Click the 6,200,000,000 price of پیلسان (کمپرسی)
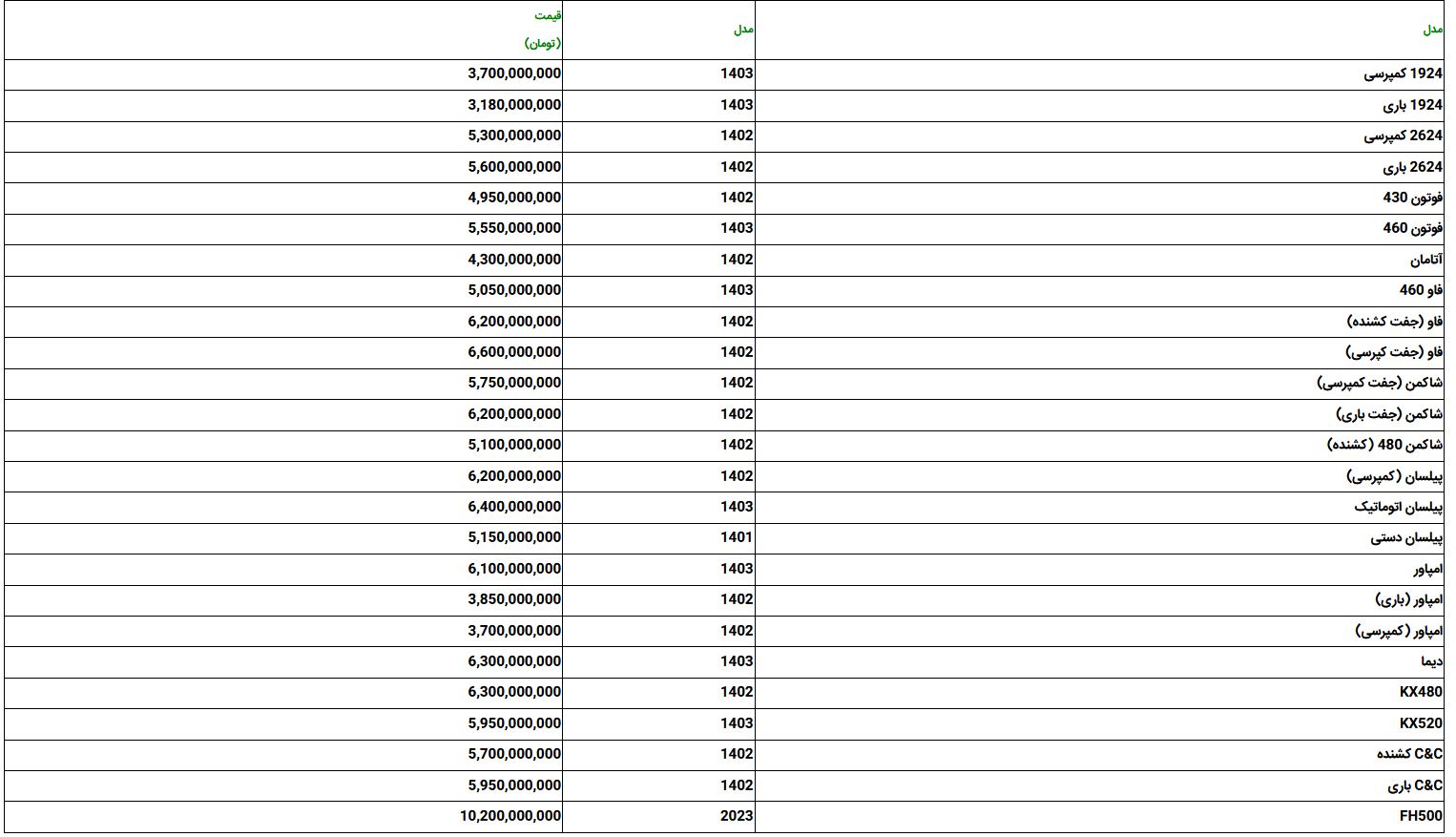This screenshot has width=1456, height=837. 514,476
